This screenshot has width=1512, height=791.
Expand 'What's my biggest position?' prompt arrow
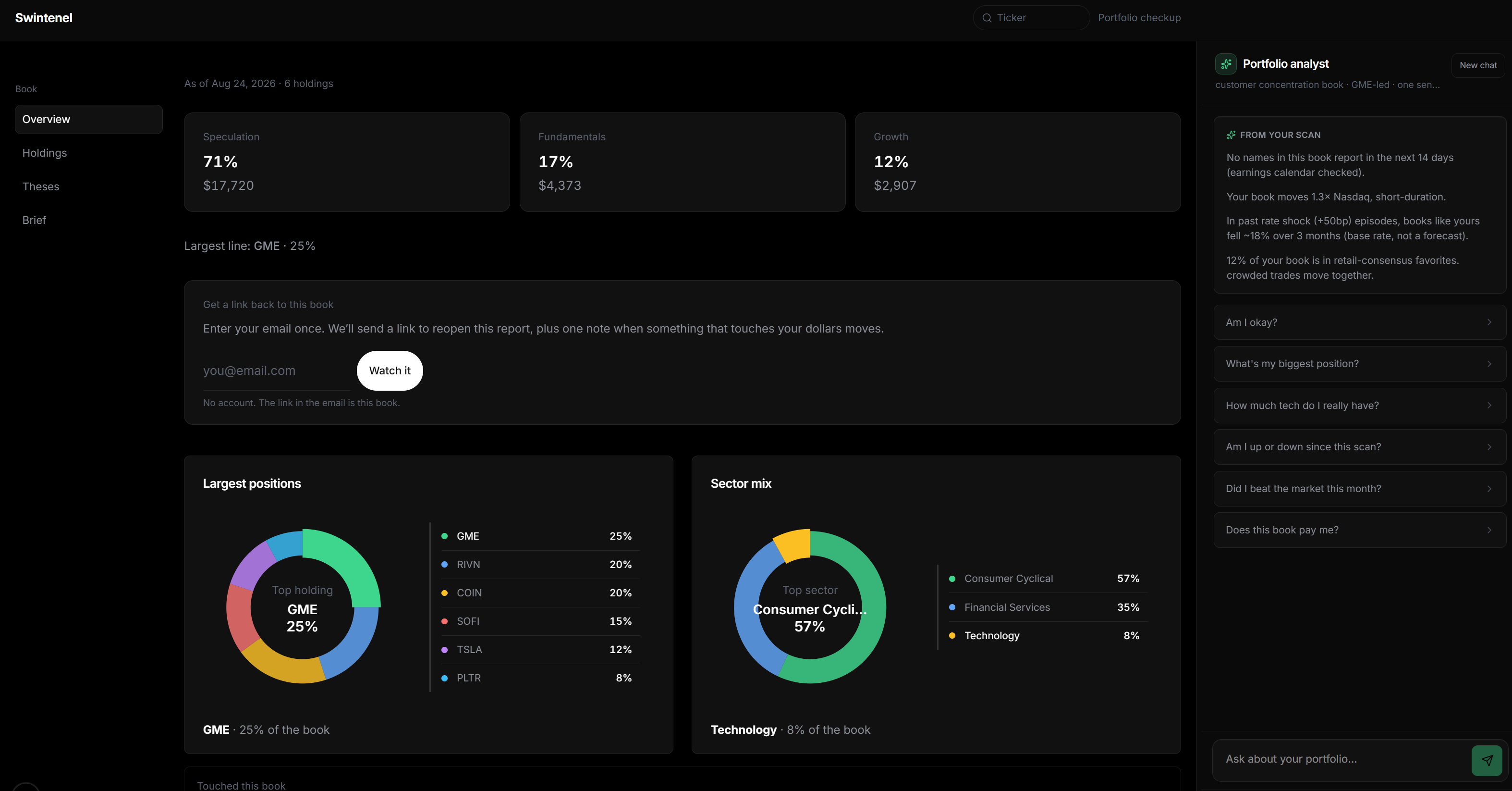(x=1489, y=364)
